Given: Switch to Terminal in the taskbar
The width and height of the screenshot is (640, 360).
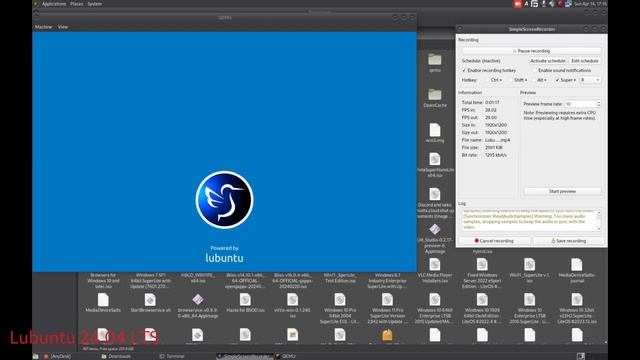Looking at the screenshot, I should (x=172, y=356).
